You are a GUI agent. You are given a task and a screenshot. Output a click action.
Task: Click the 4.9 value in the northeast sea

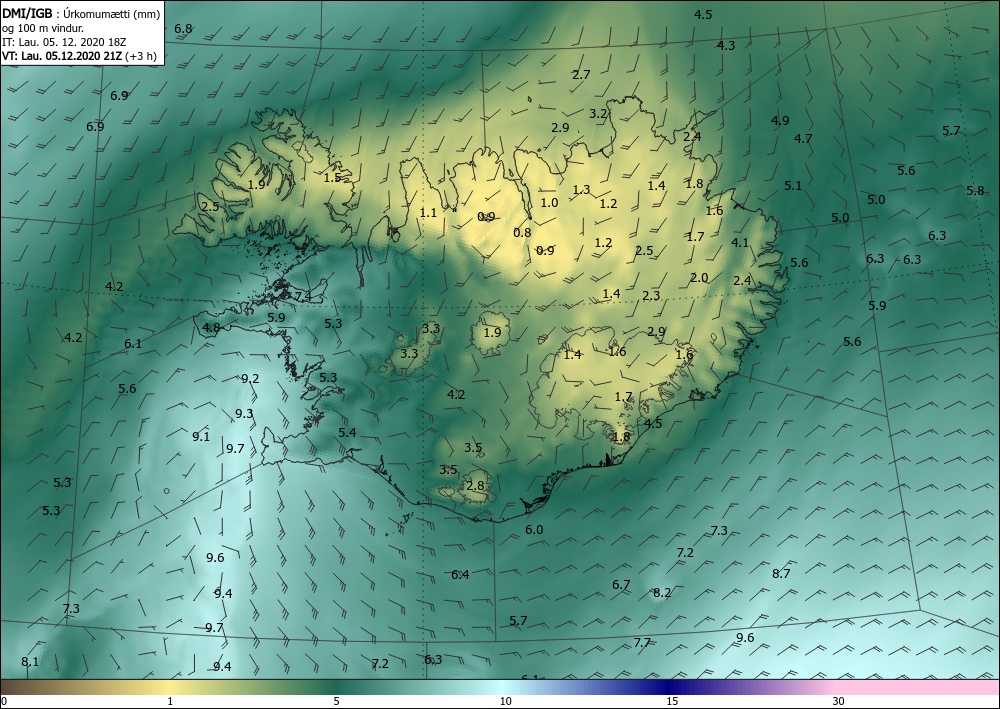coord(780,121)
